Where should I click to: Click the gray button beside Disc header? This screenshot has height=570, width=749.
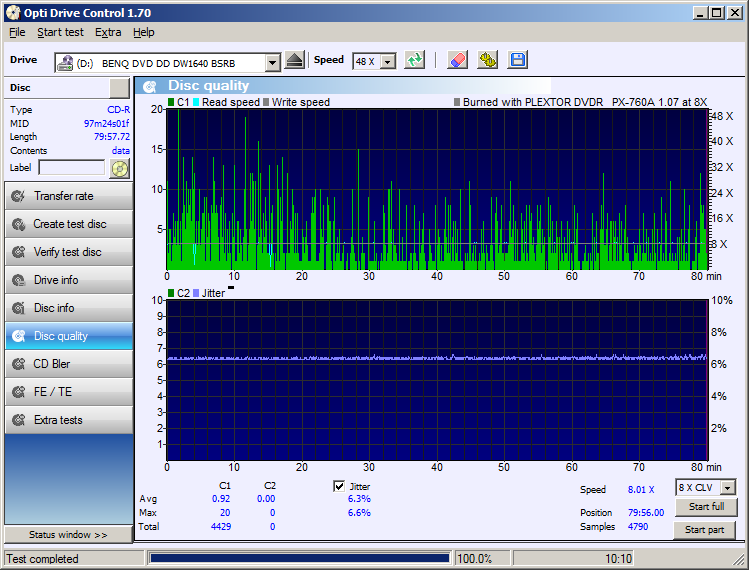[119, 88]
